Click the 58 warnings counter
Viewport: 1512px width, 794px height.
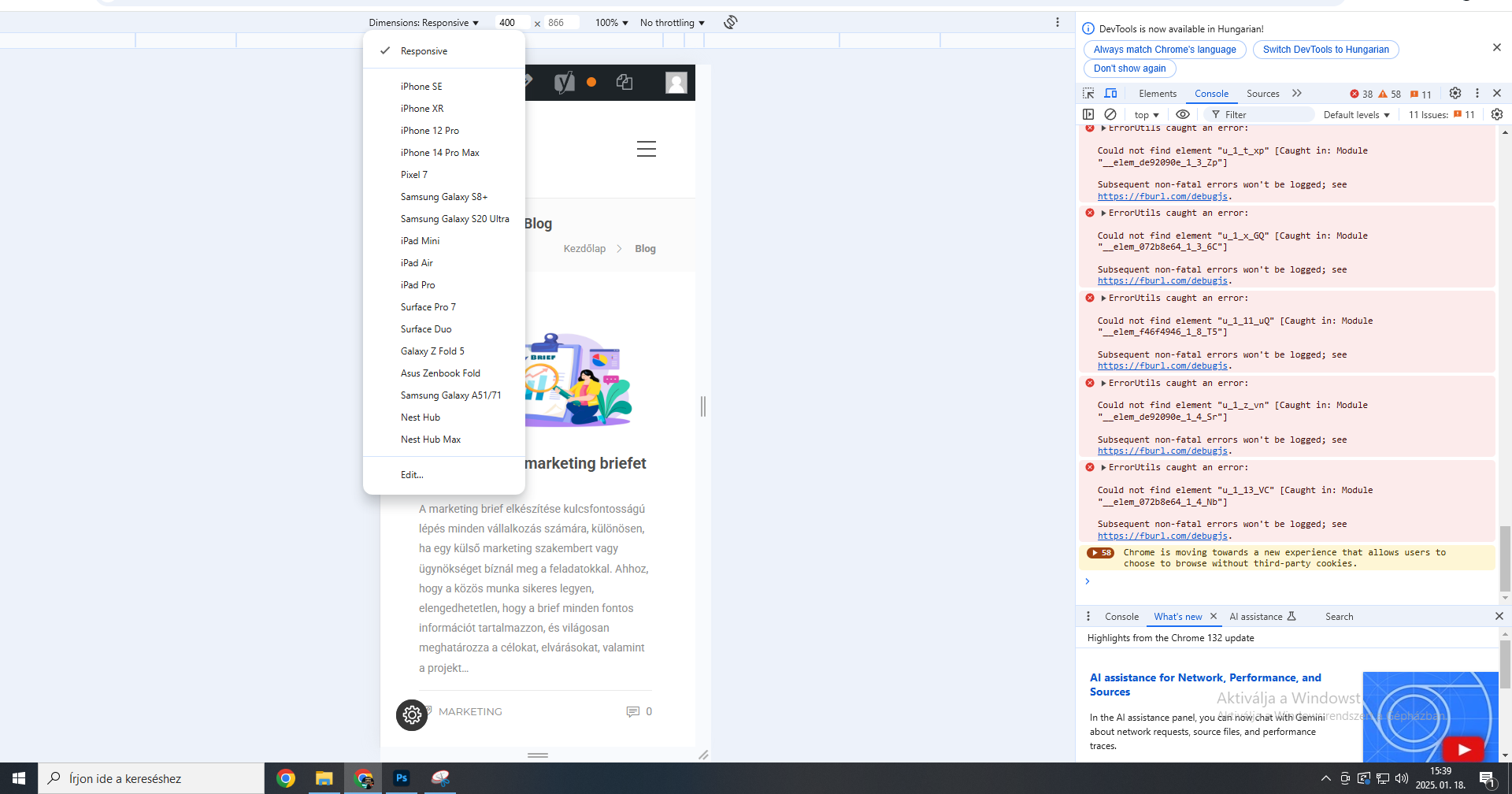click(1390, 94)
